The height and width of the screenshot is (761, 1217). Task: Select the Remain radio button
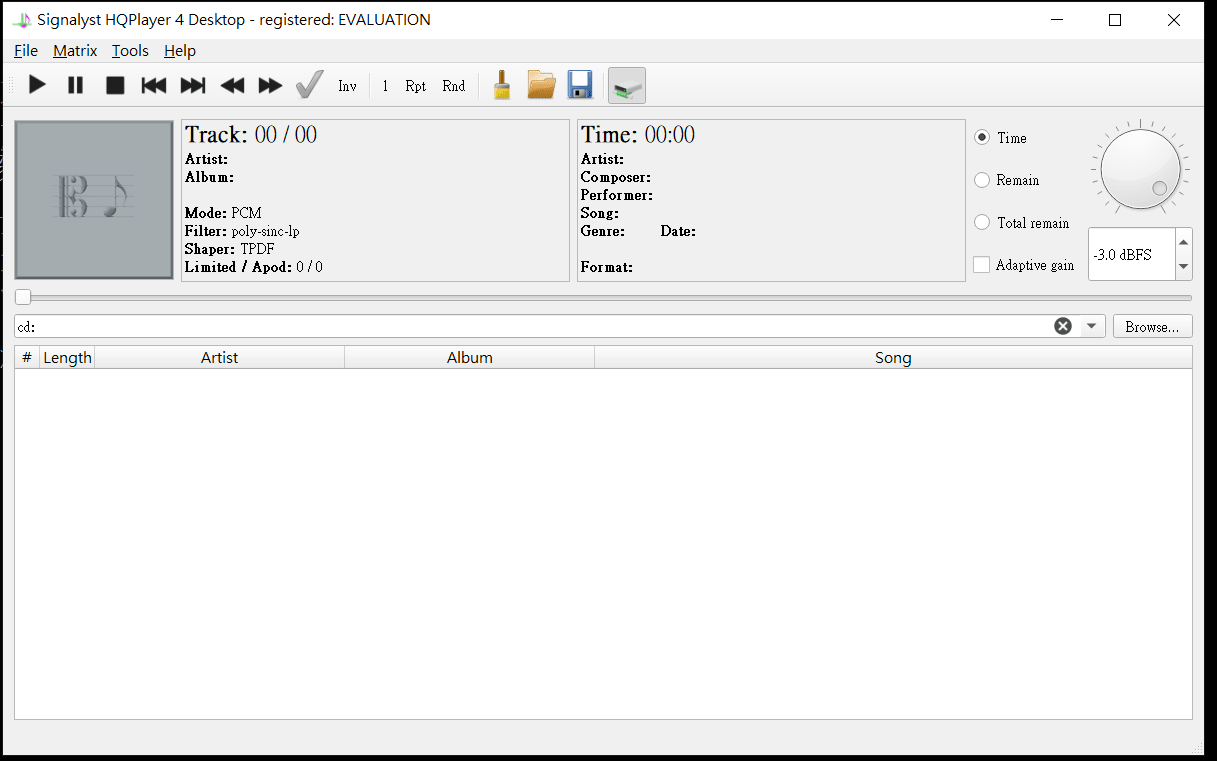click(x=982, y=180)
